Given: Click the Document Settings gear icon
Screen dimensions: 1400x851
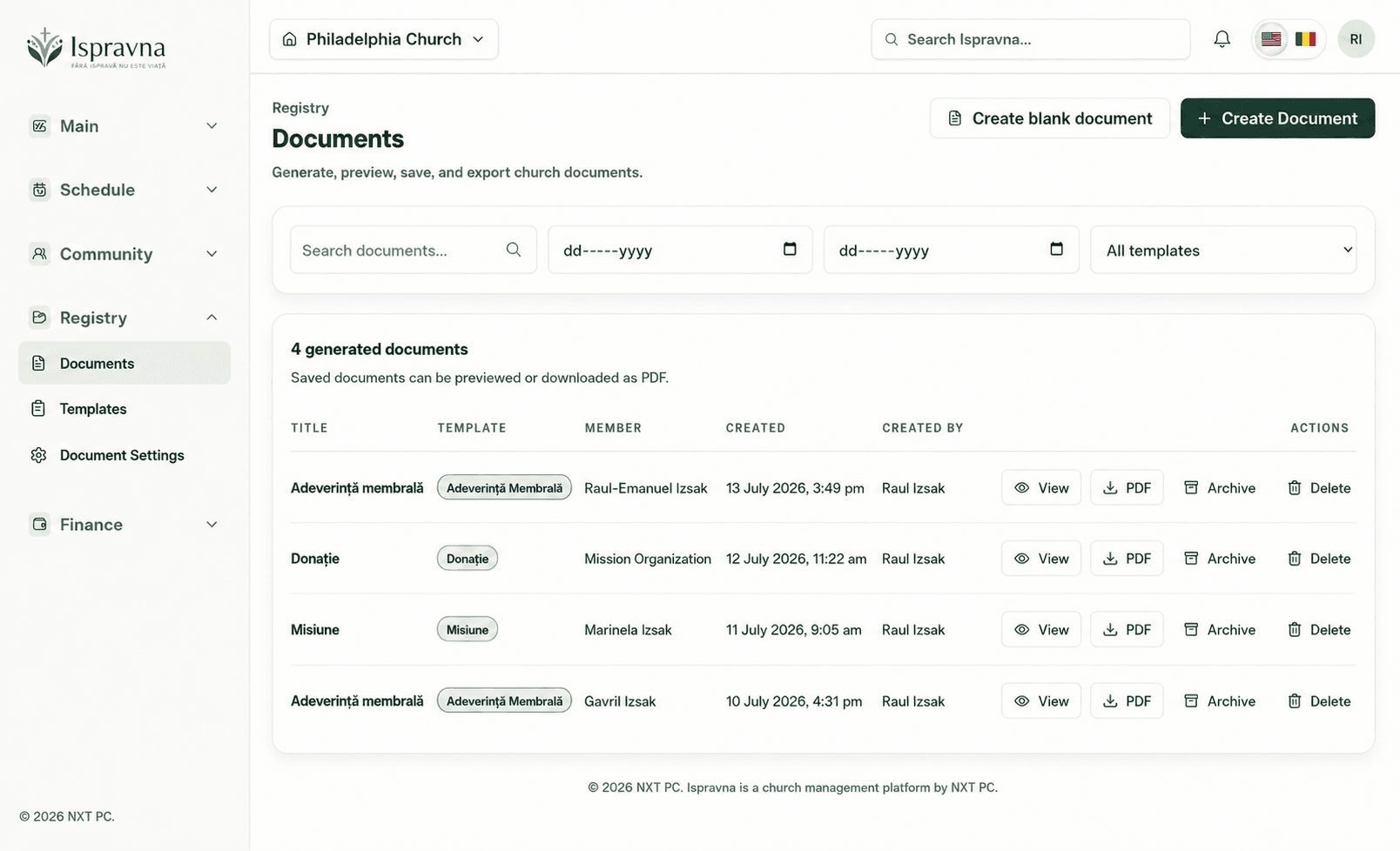Looking at the screenshot, I should 38,455.
